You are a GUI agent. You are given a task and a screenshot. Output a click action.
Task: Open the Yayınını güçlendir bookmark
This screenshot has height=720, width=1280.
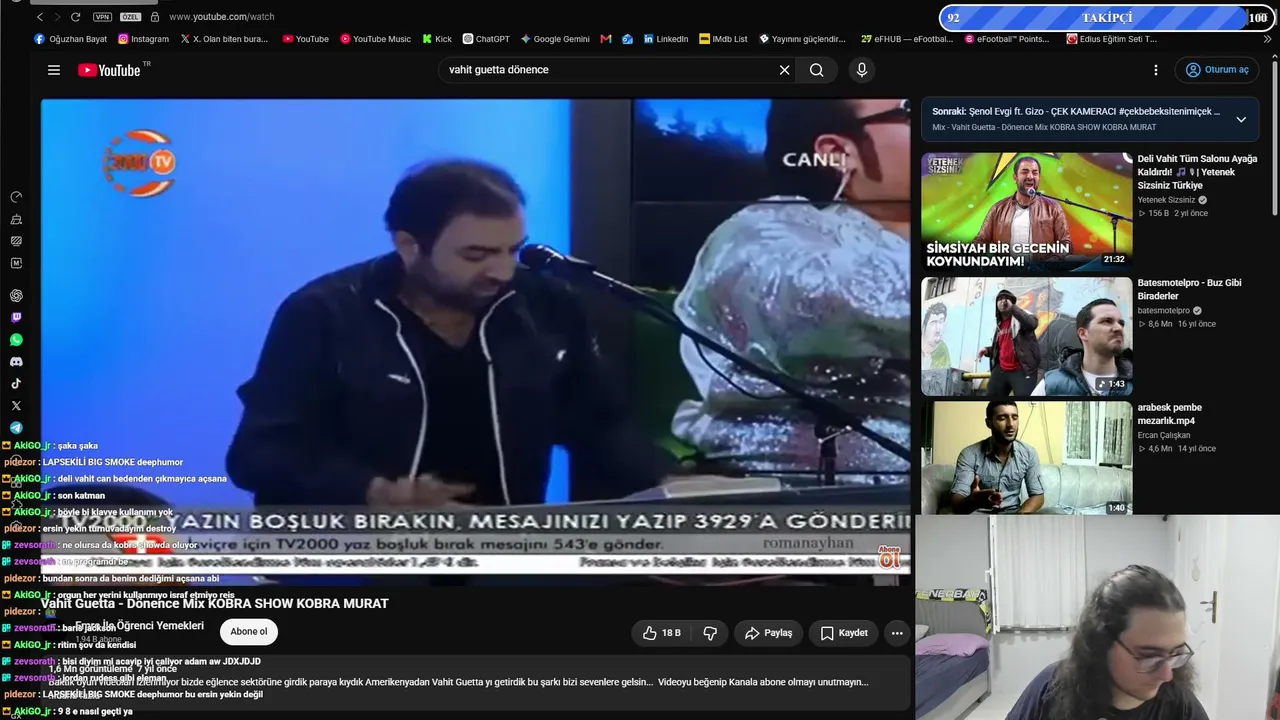(802, 39)
